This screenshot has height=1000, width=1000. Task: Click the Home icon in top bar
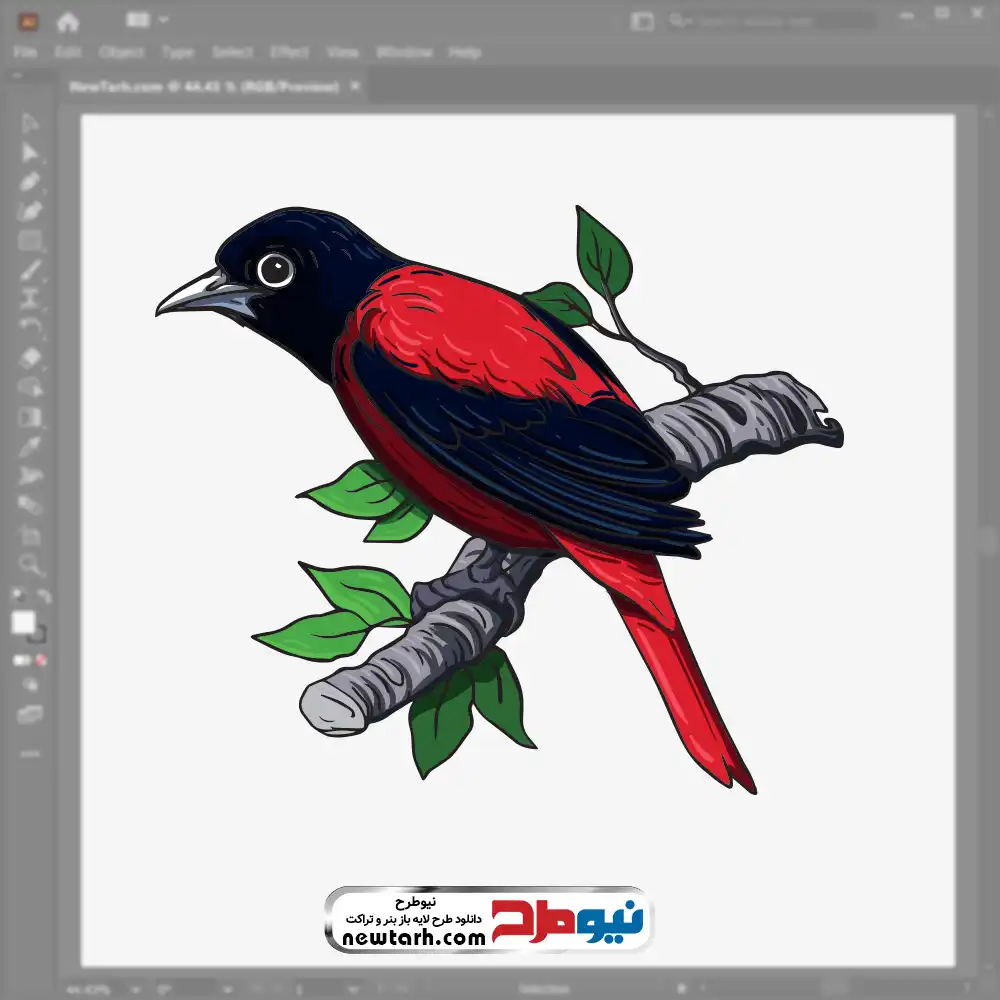68,21
